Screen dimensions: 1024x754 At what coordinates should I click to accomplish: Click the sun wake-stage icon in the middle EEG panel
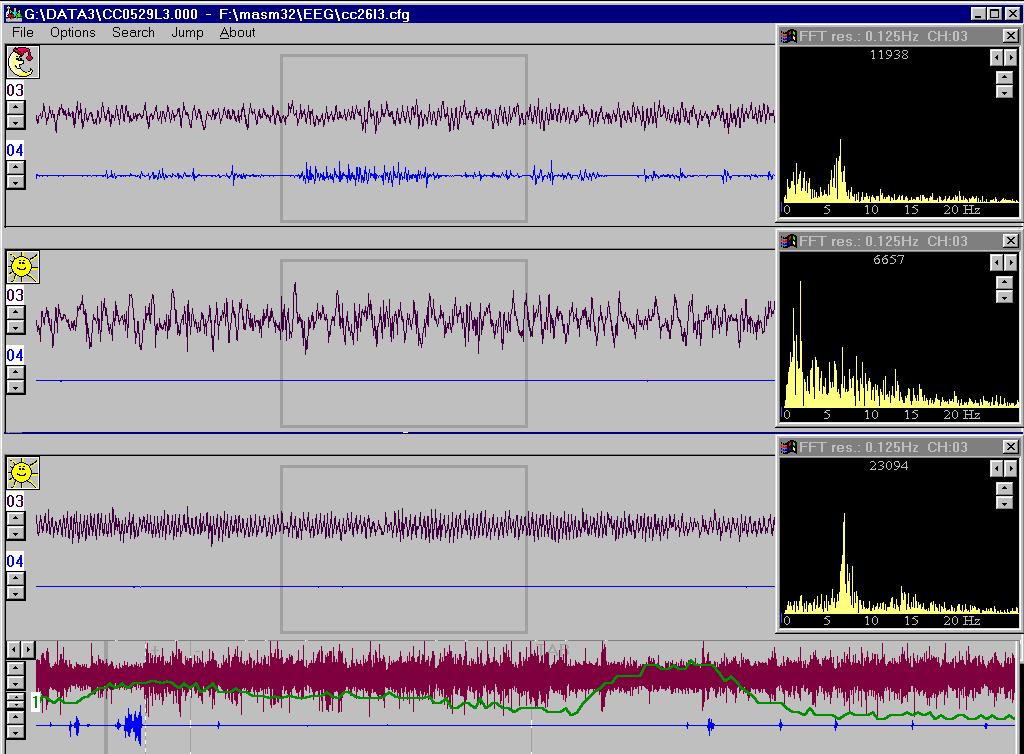23,268
